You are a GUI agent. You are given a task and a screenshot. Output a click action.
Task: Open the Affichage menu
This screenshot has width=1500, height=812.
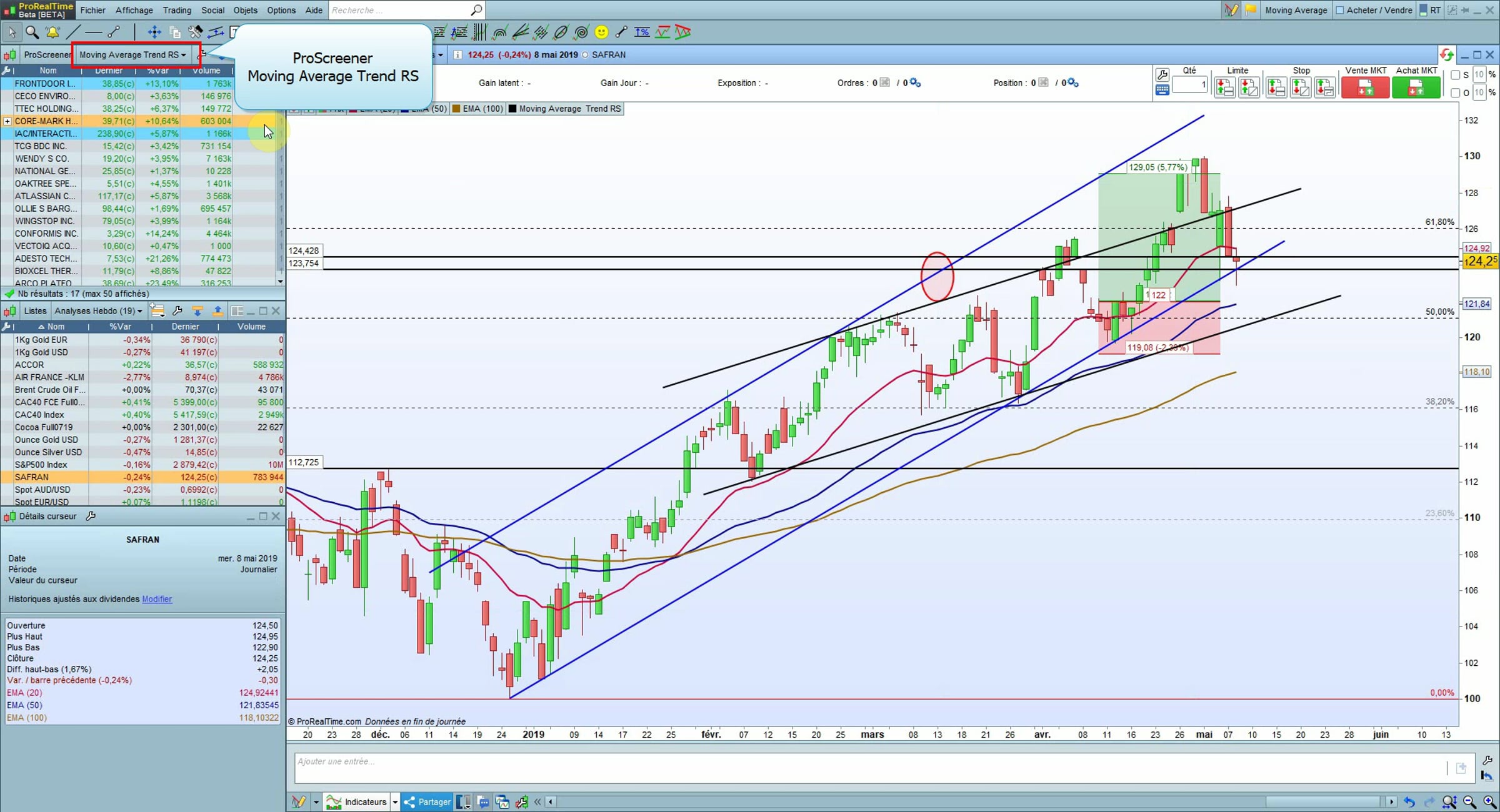click(134, 10)
